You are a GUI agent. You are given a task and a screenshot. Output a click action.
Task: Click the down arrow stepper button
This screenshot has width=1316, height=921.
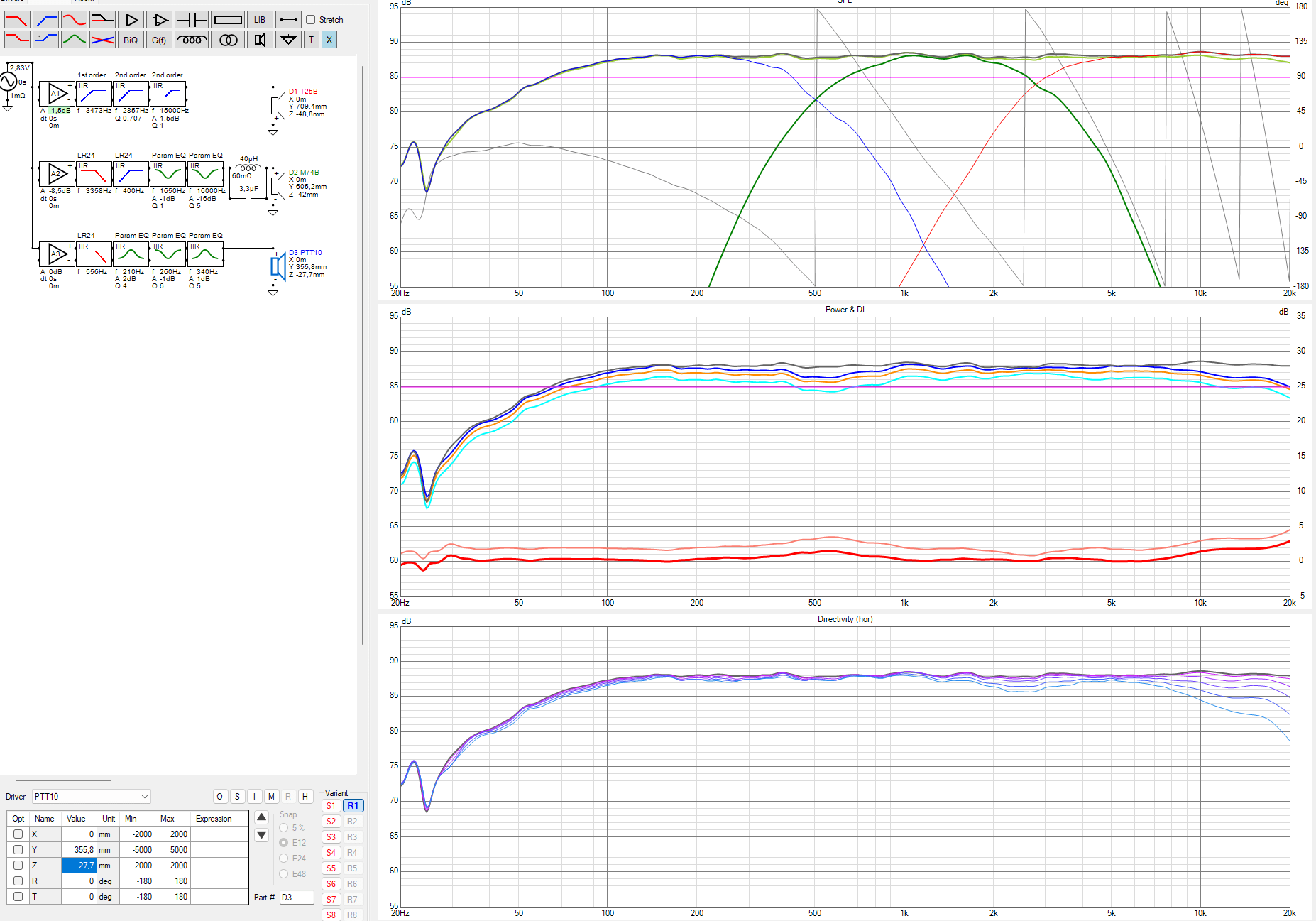[x=261, y=835]
